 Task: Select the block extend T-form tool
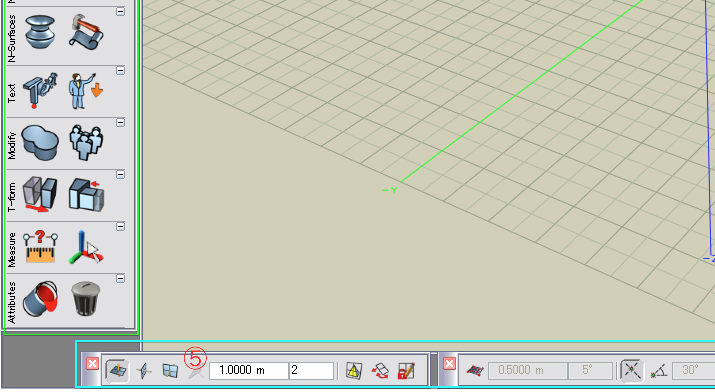[87, 195]
